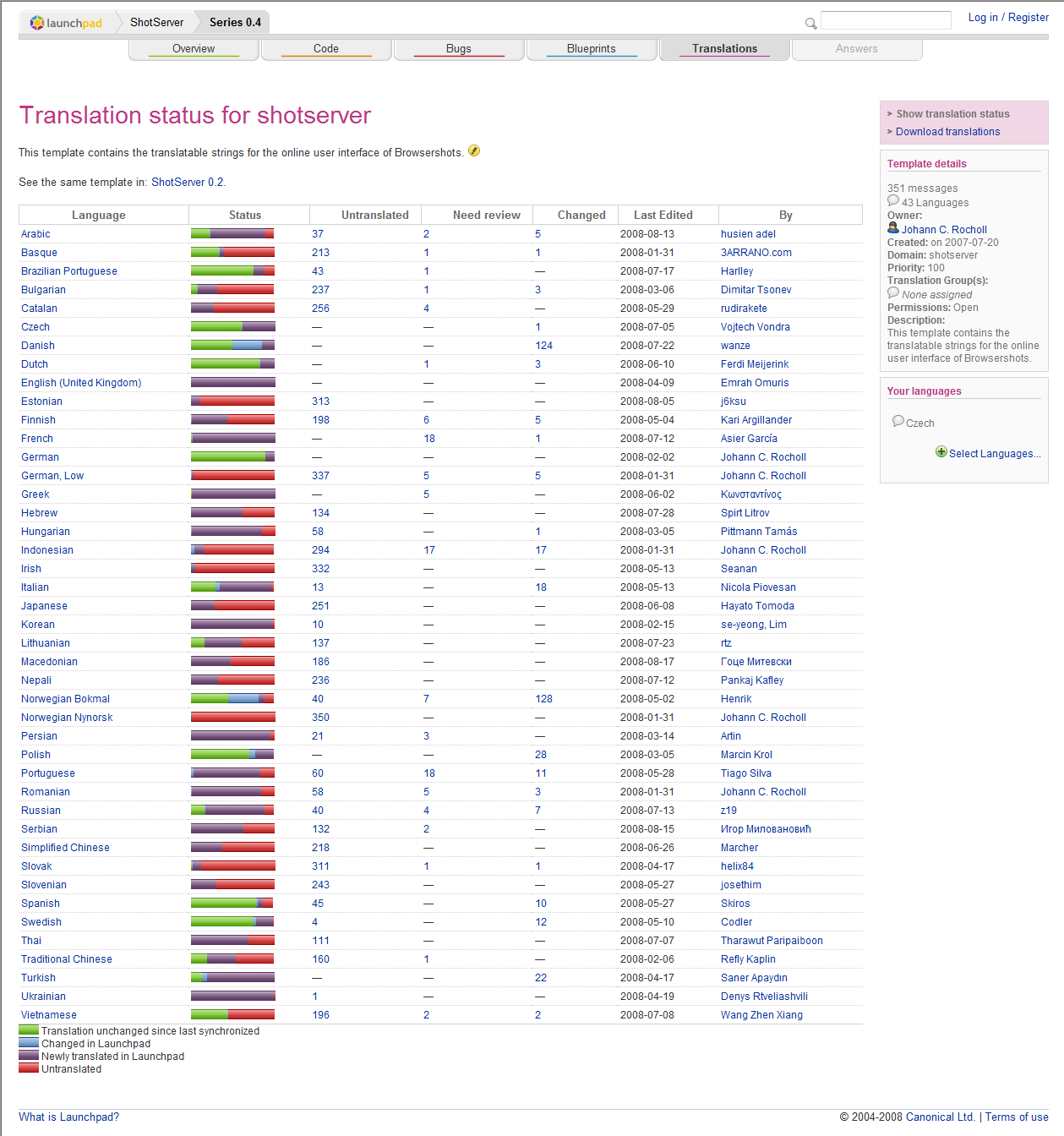Click the Translation status for shotserver heading

pyautogui.click(x=195, y=115)
